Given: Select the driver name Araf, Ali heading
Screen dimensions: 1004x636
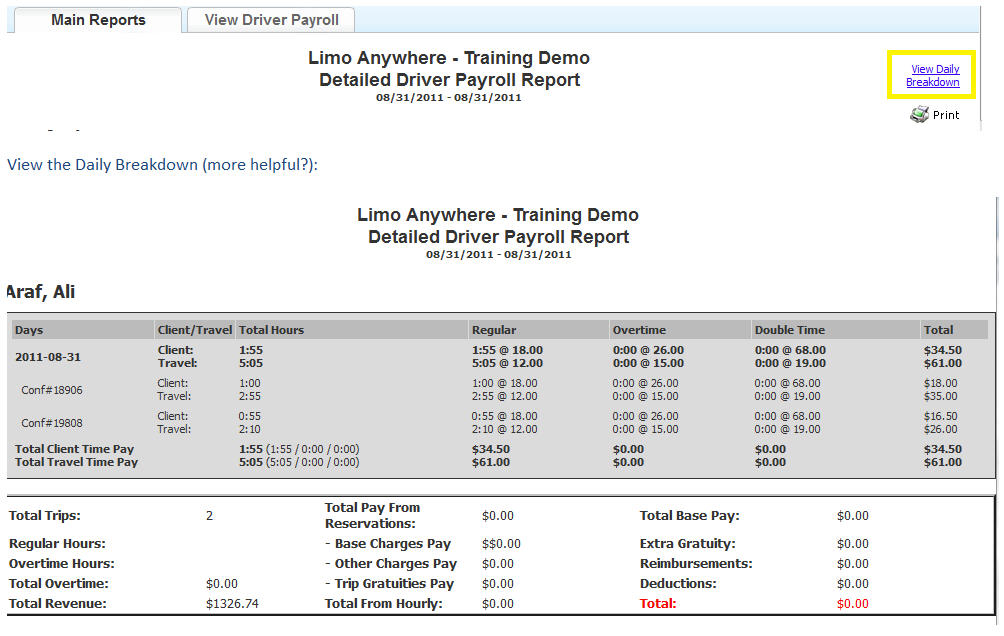Looking at the screenshot, I should coord(40,292).
